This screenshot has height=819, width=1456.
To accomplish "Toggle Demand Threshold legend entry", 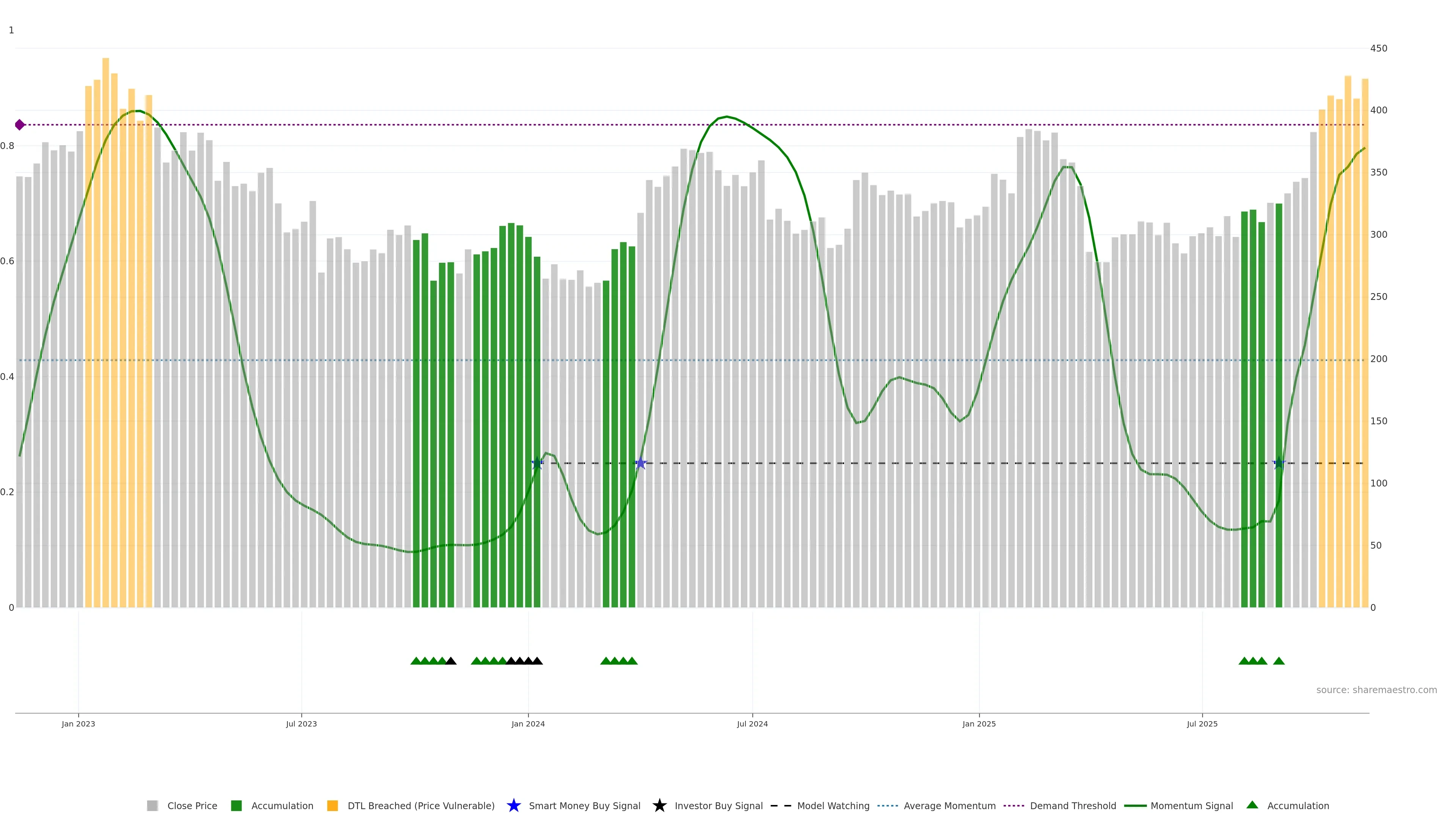I will click(1073, 805).
